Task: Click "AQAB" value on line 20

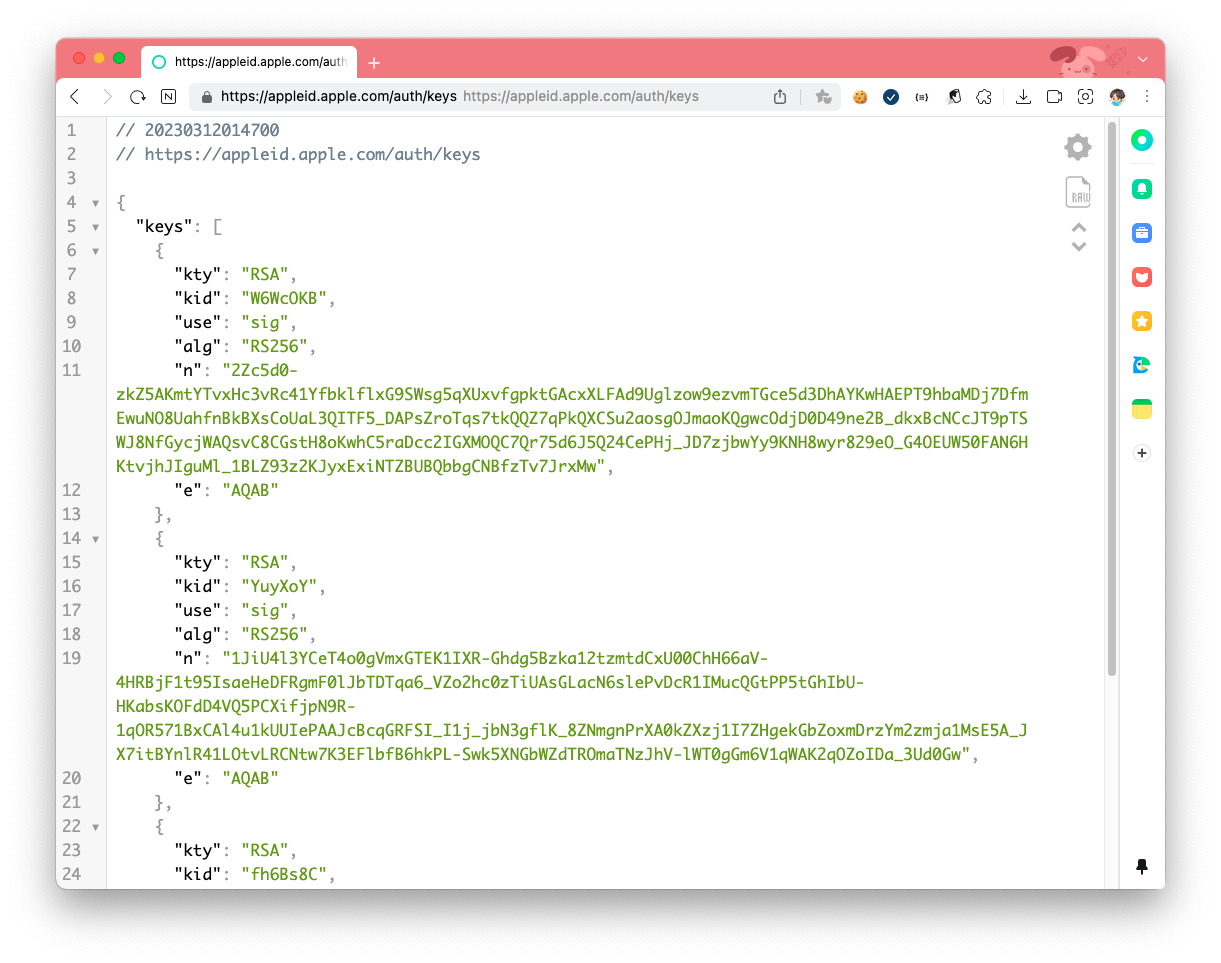Action: coord(250,778)
